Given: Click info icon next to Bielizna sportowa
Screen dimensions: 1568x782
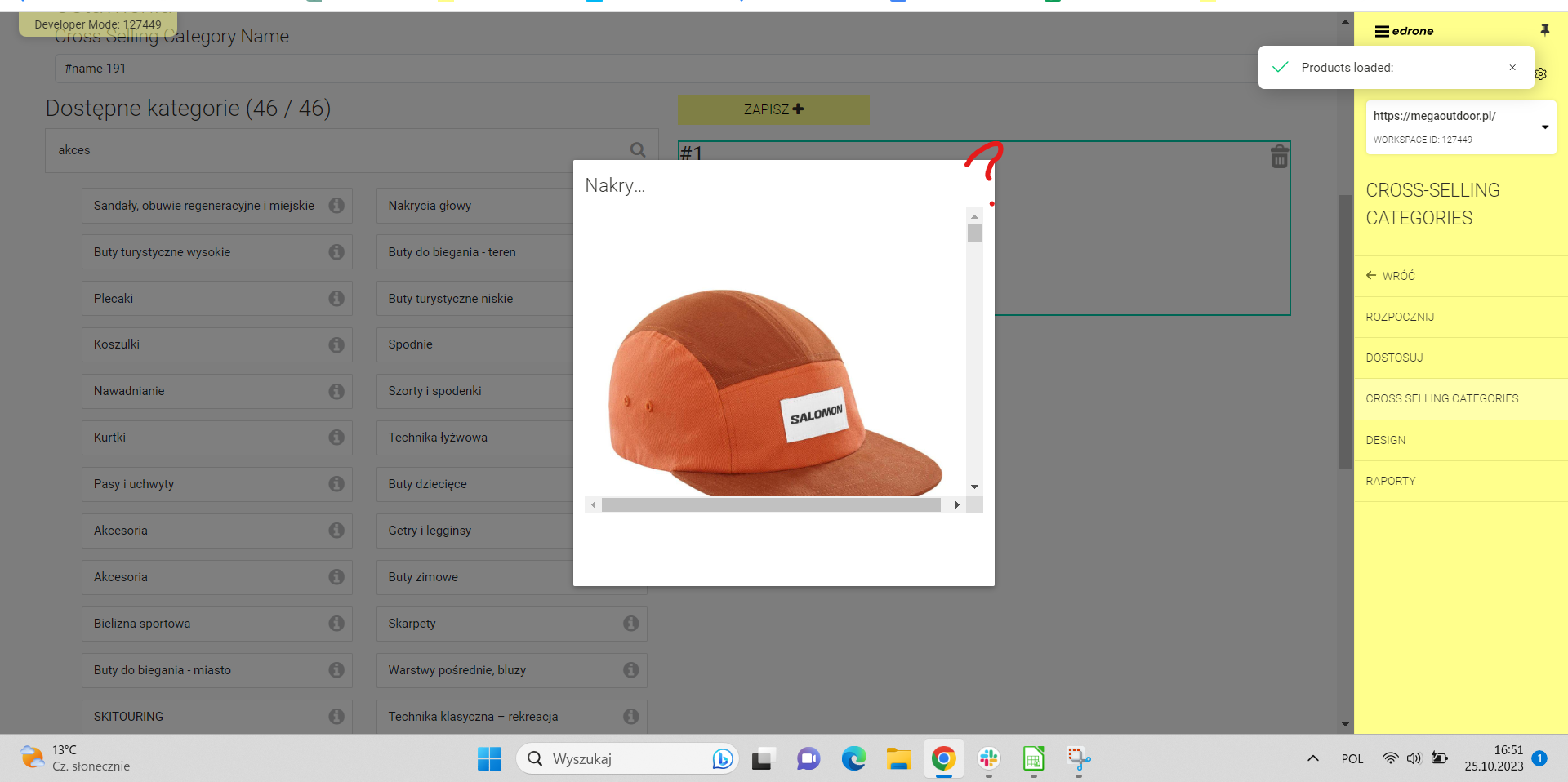Looking at the screenshot, I should 336,624.
